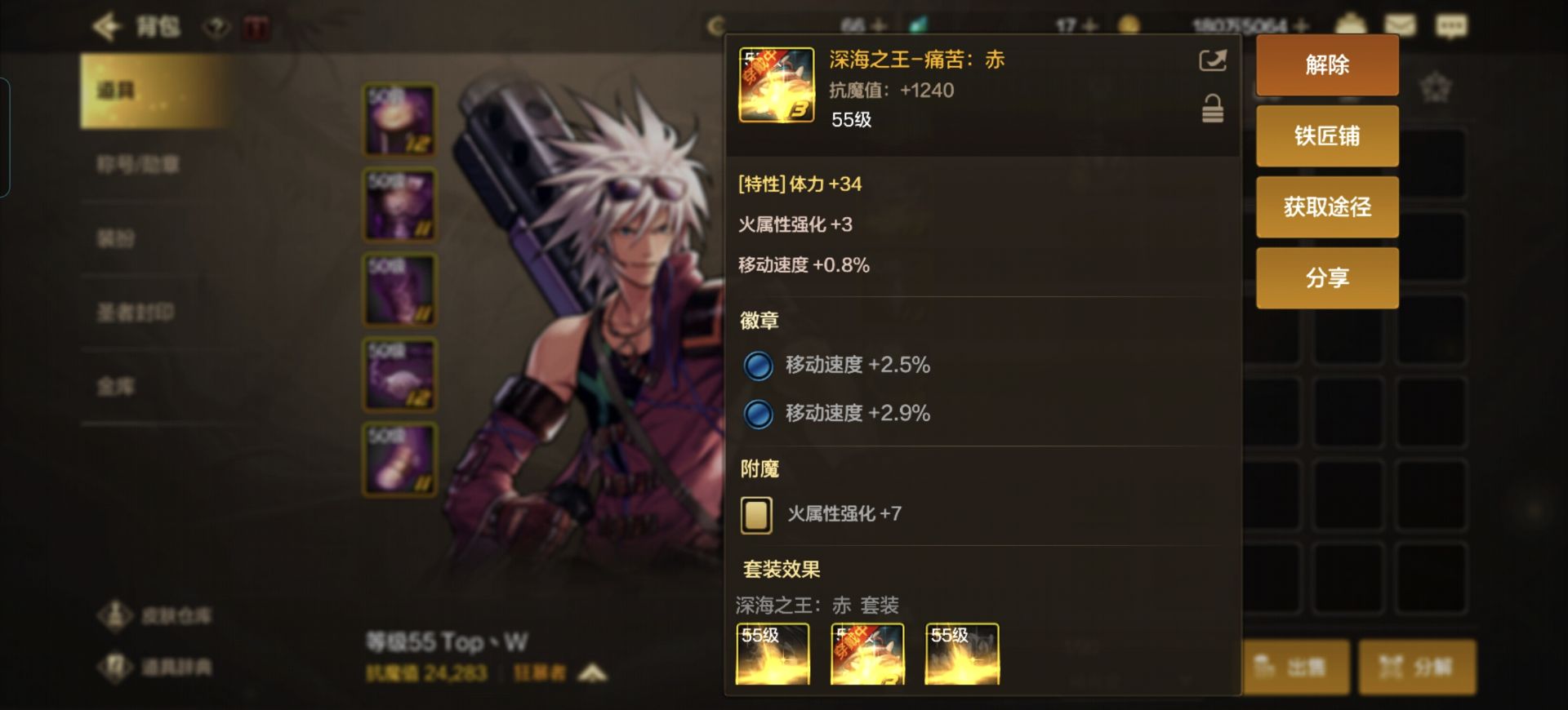Select third 55级 set piece thumbnail
This screenshot has width=1568, height=710.
click(962, 654)
